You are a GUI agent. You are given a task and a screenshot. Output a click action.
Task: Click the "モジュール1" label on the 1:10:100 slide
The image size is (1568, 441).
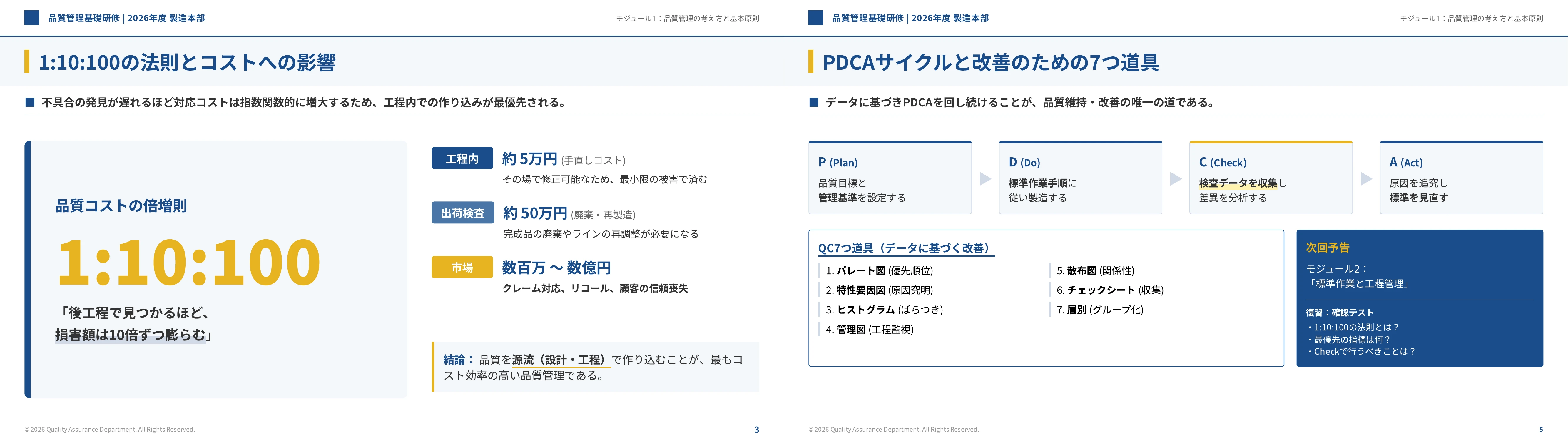687,18
